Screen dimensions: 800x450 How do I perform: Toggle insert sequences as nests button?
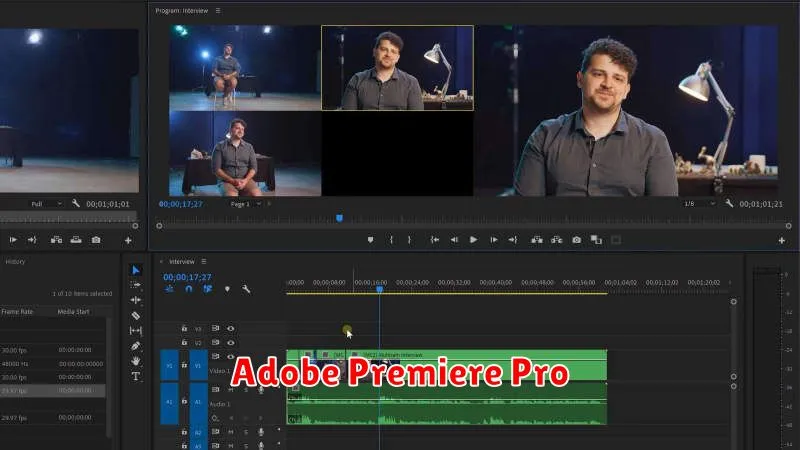[x=169, y=289]
